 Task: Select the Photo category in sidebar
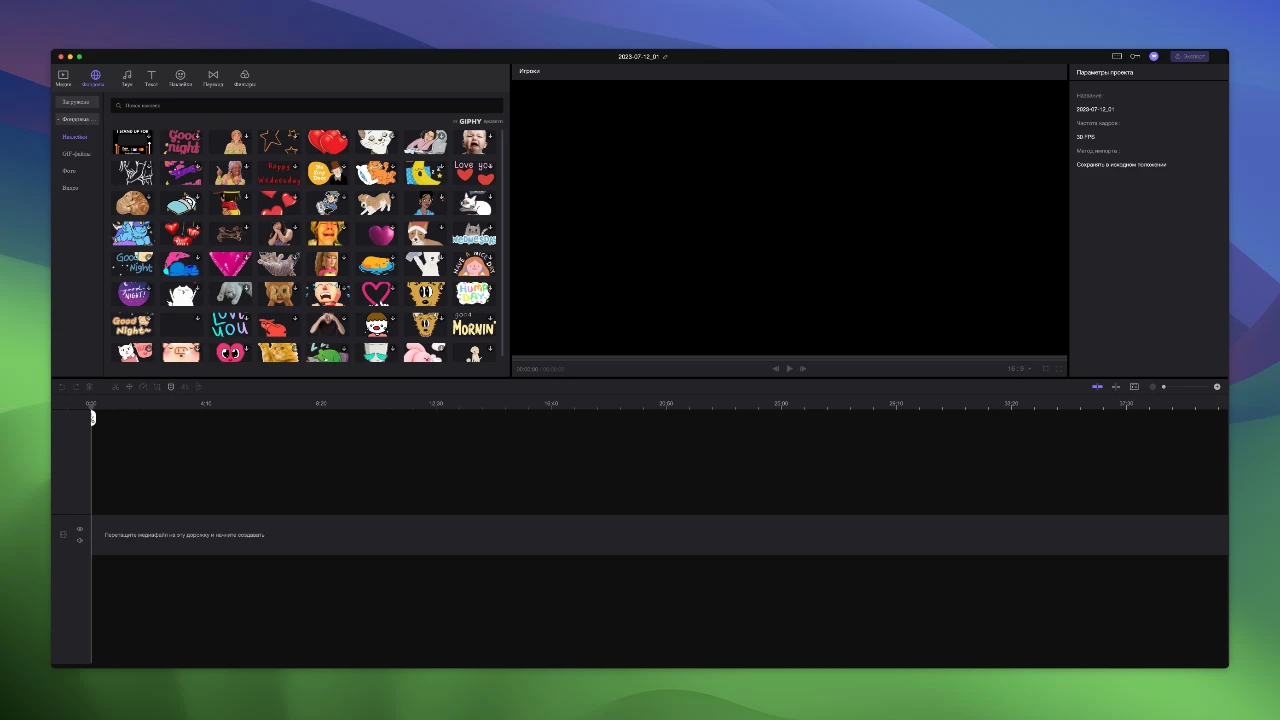[69, 171]
